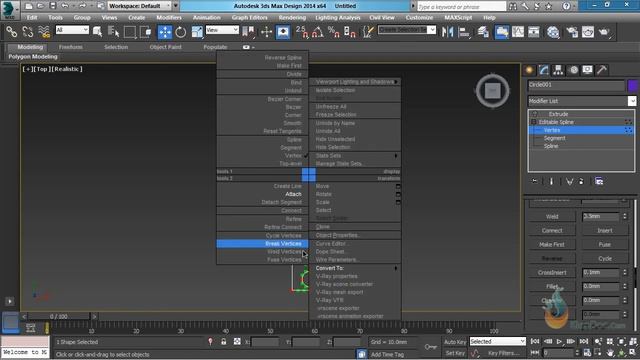The width and height of the screenshot is (640, 360).
Task: Click the CrossInsert button
Action: 552,272
